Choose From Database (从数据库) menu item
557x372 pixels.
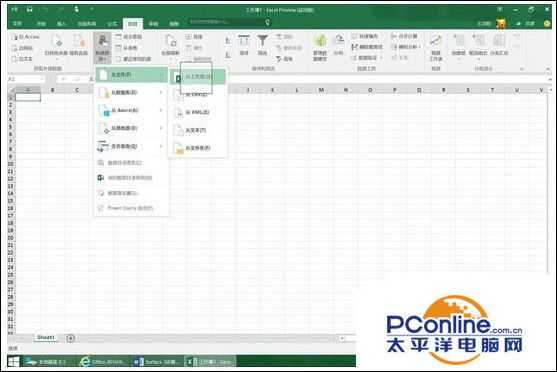click(131, 93)
